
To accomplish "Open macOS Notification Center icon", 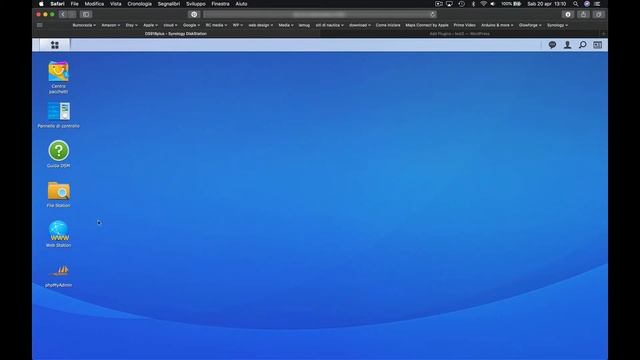I will (597, 4).
